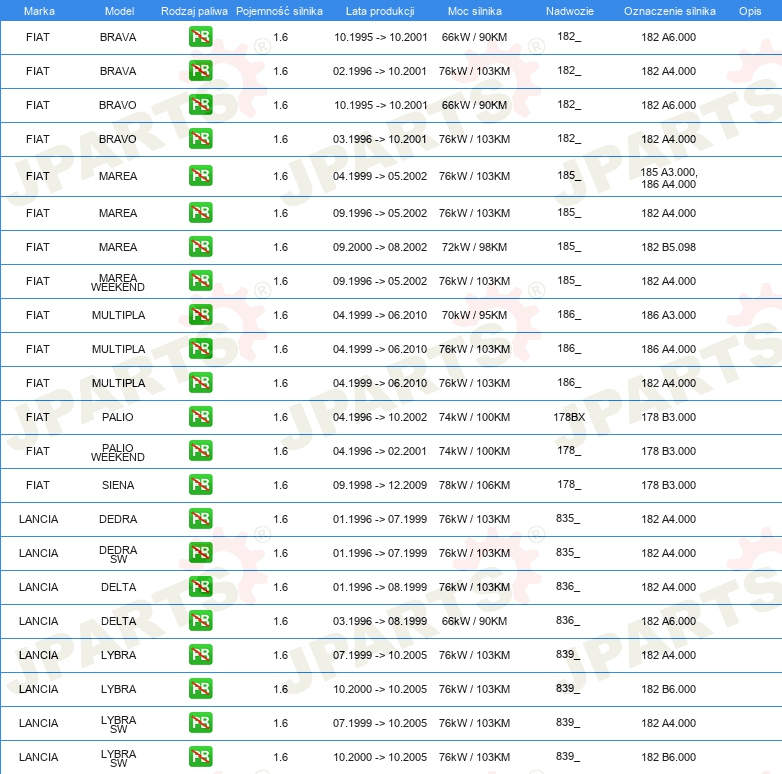Click the 178BX body code

coord(569,417)
